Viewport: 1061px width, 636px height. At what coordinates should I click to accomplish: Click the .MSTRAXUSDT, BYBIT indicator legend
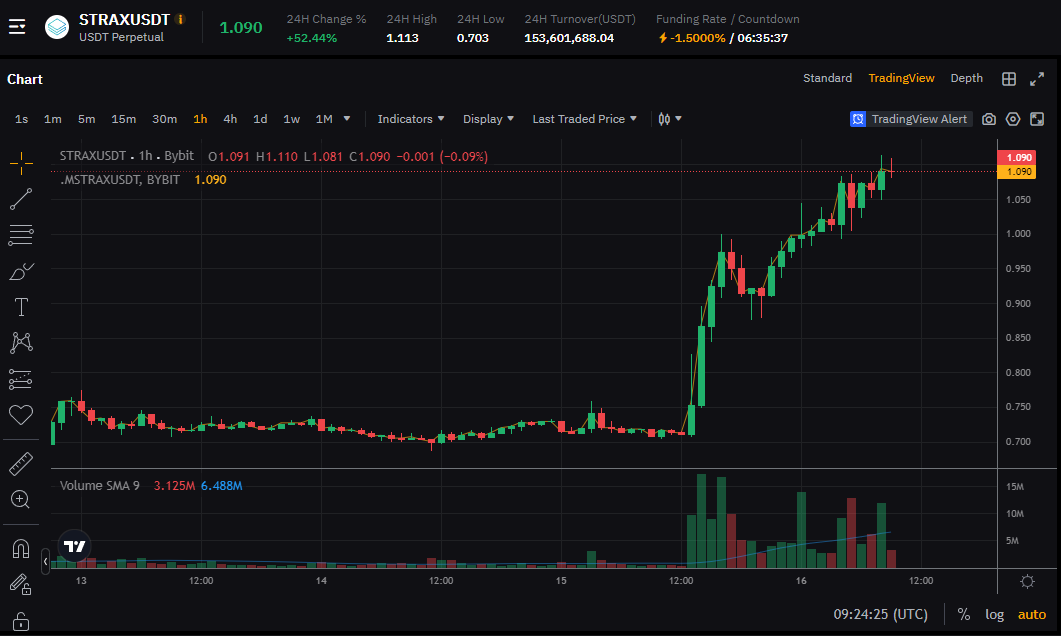[x=120, y=179]
